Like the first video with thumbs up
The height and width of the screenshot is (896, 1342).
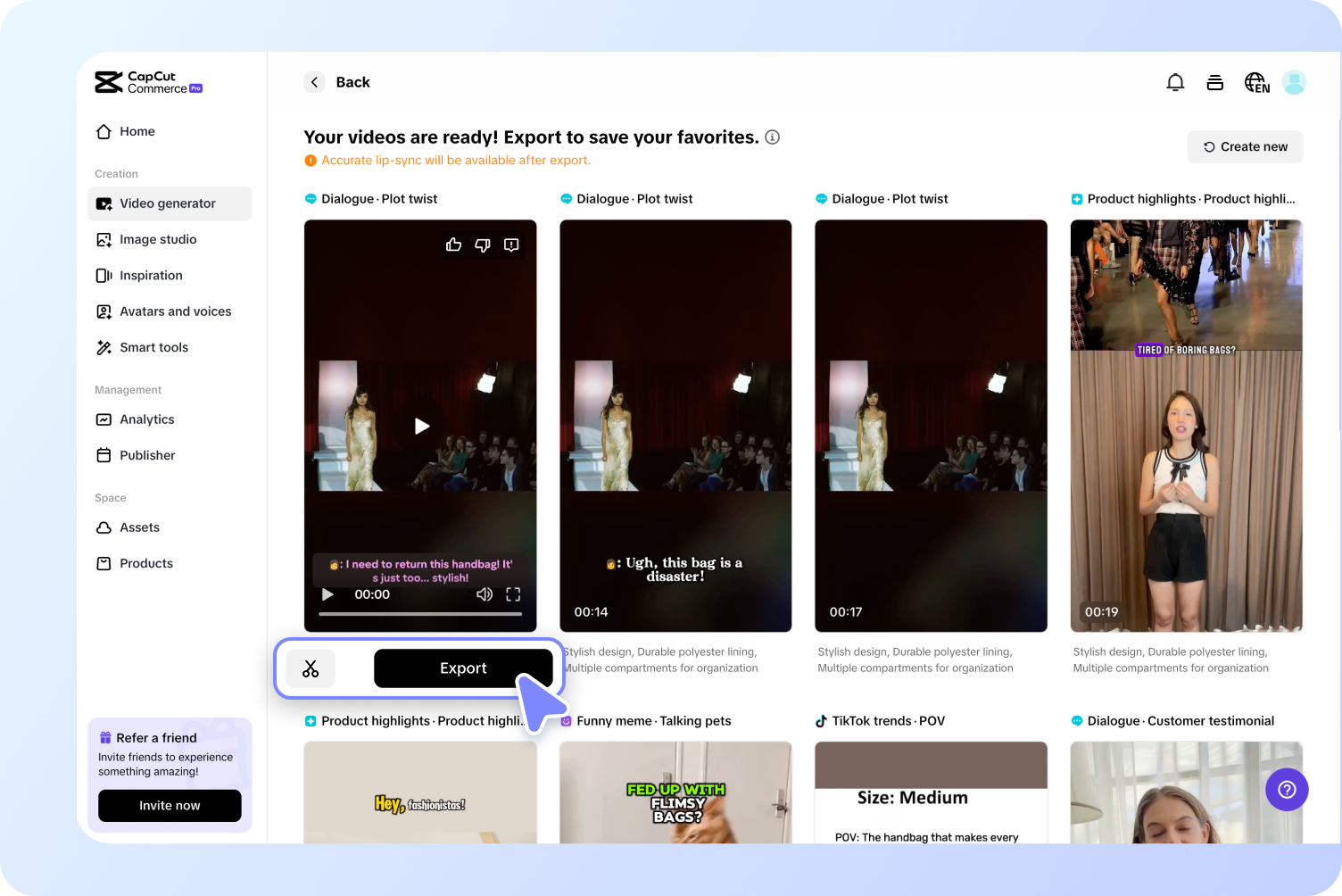pos(454,245)
